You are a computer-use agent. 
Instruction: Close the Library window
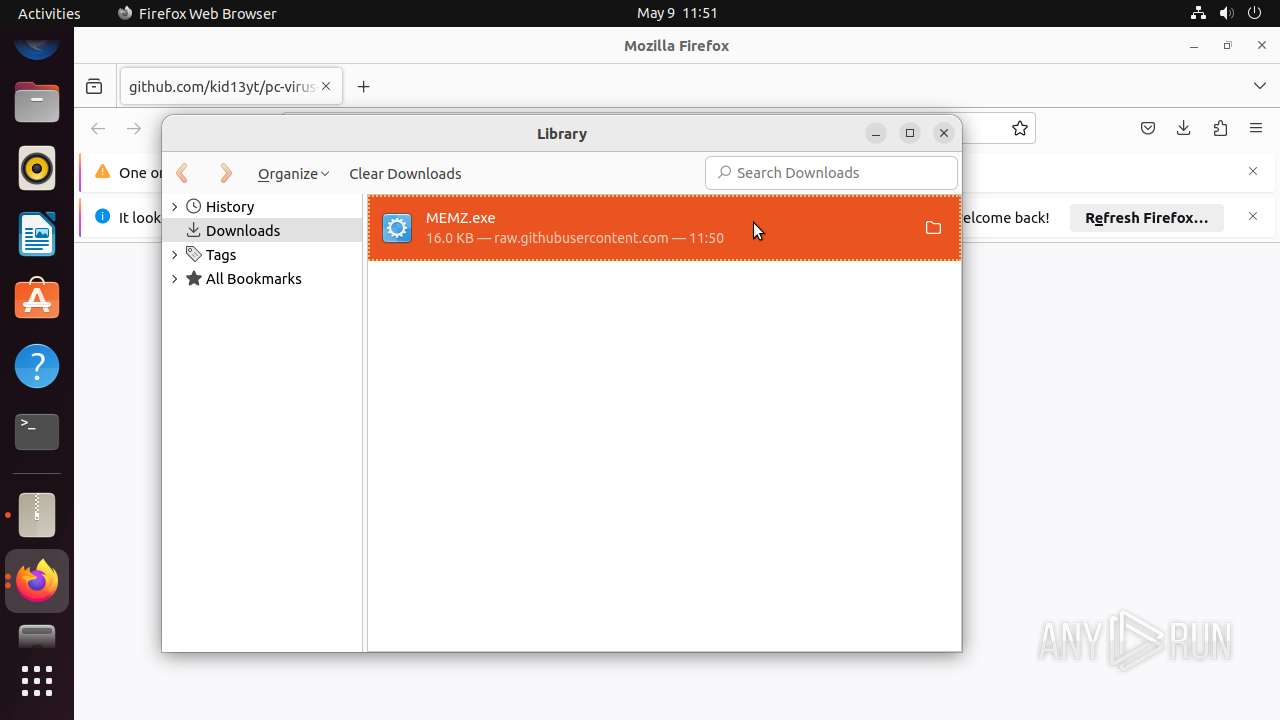point(944,133)
